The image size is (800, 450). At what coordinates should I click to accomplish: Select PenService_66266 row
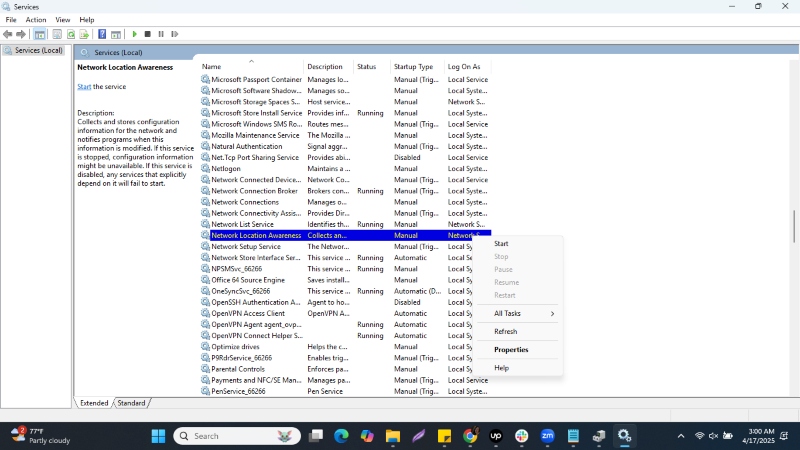click(345, 391)
